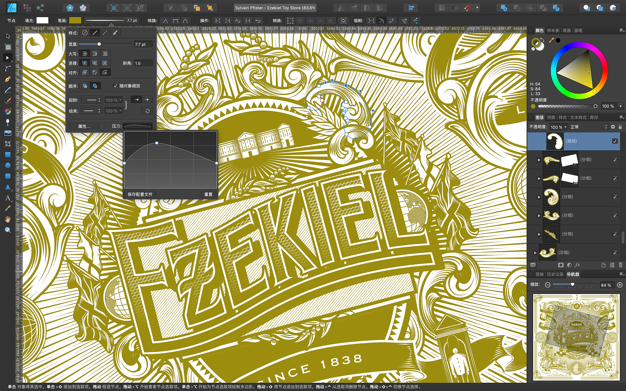Select the Node tool in left toolbar

click(x=8, y=58)
